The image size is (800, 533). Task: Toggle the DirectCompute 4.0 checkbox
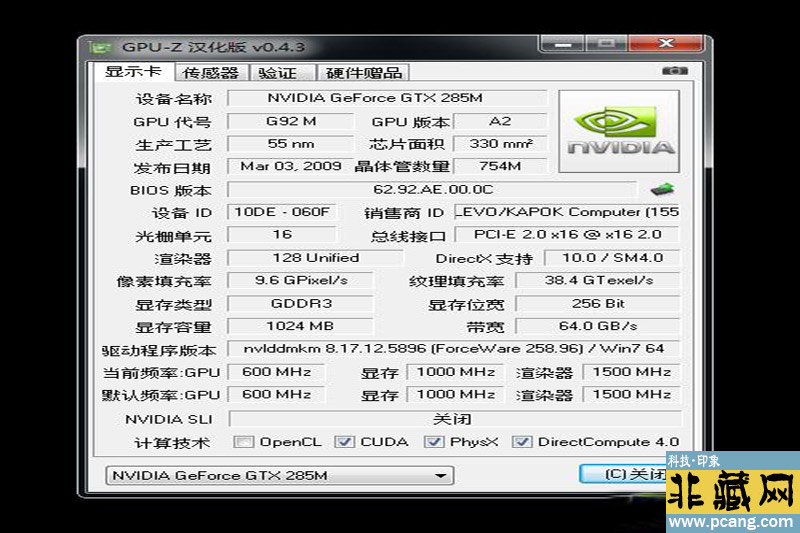point(522,442)
